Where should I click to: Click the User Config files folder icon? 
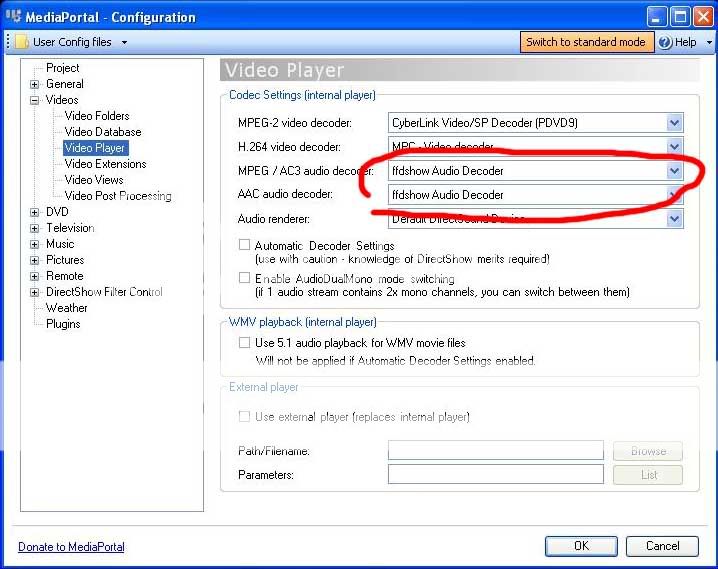tap(21, 42)
